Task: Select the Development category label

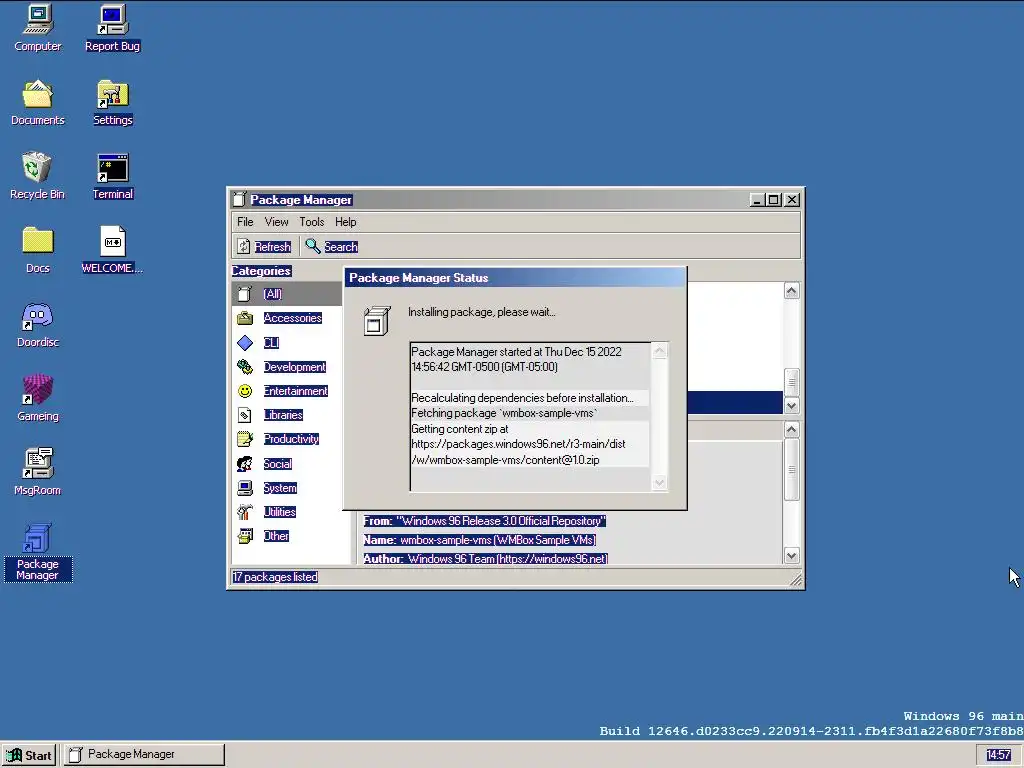Action: pyautogui.click(x=295, y=367)
